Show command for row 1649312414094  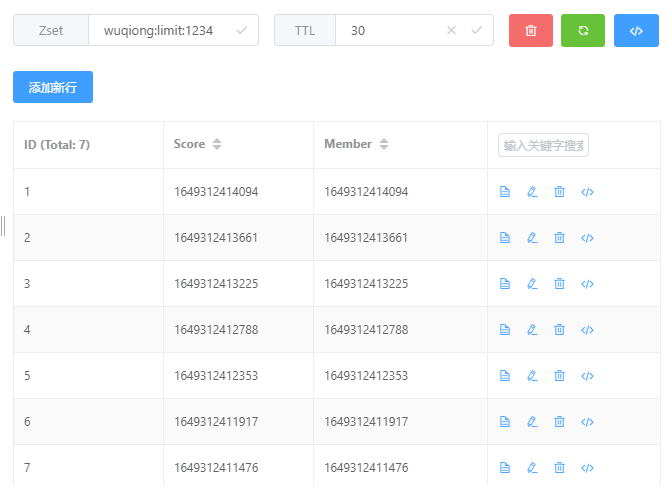(587, 192)
